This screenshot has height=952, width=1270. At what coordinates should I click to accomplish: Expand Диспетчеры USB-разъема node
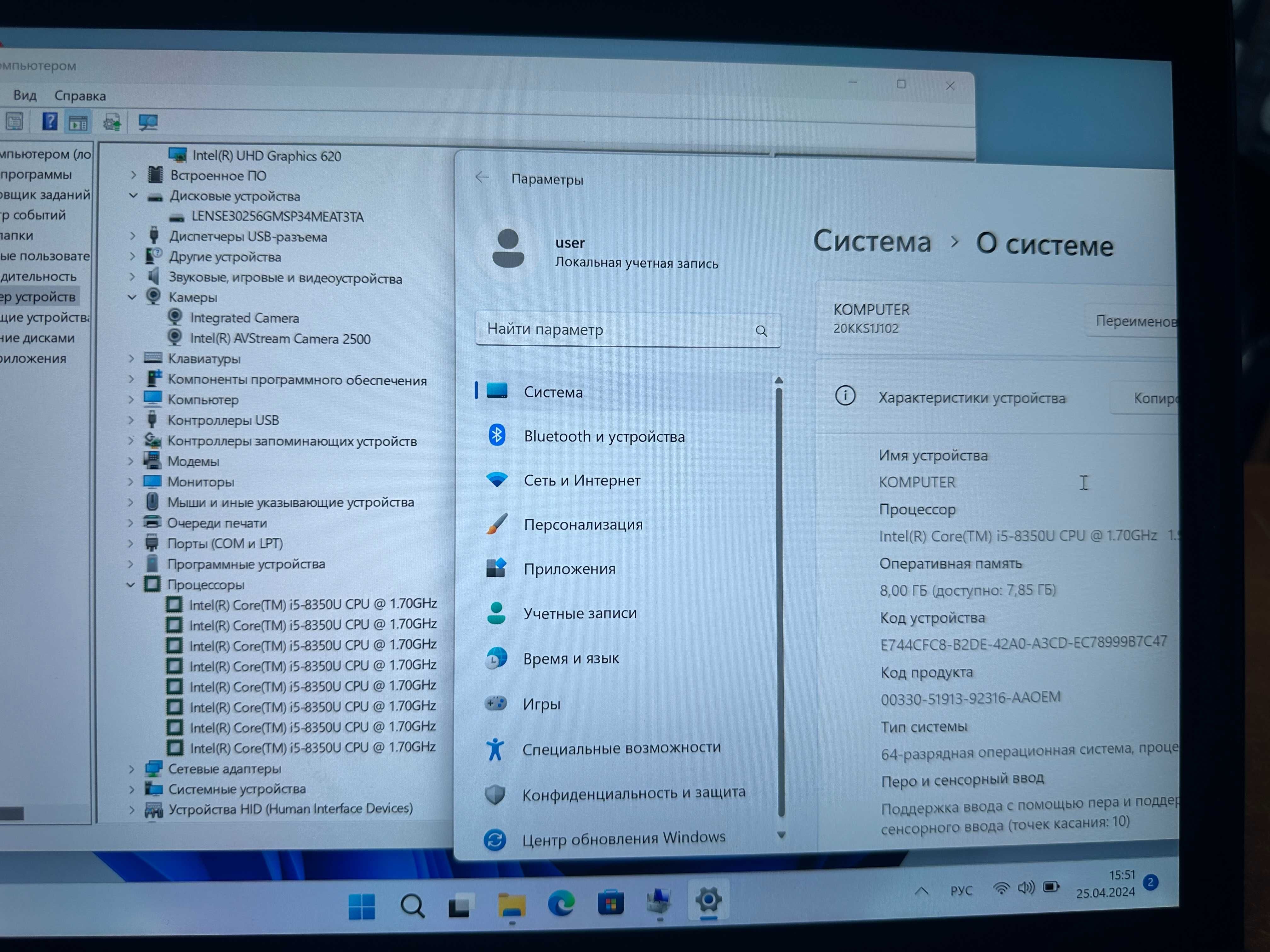[x=133, y=236]
